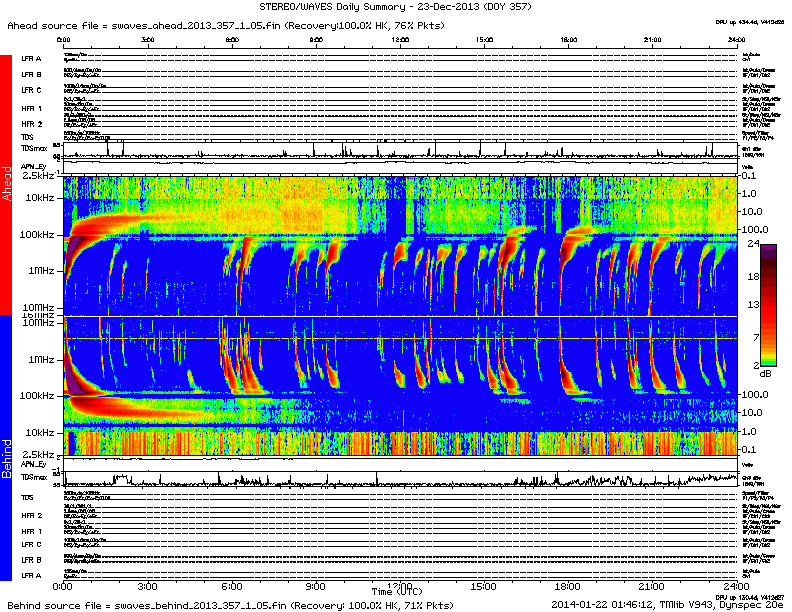Image resolution: width=792 pixels, height=612 pixels.
Task: Click the upper 100kHz frequency axis label
Action: (40, 236)
